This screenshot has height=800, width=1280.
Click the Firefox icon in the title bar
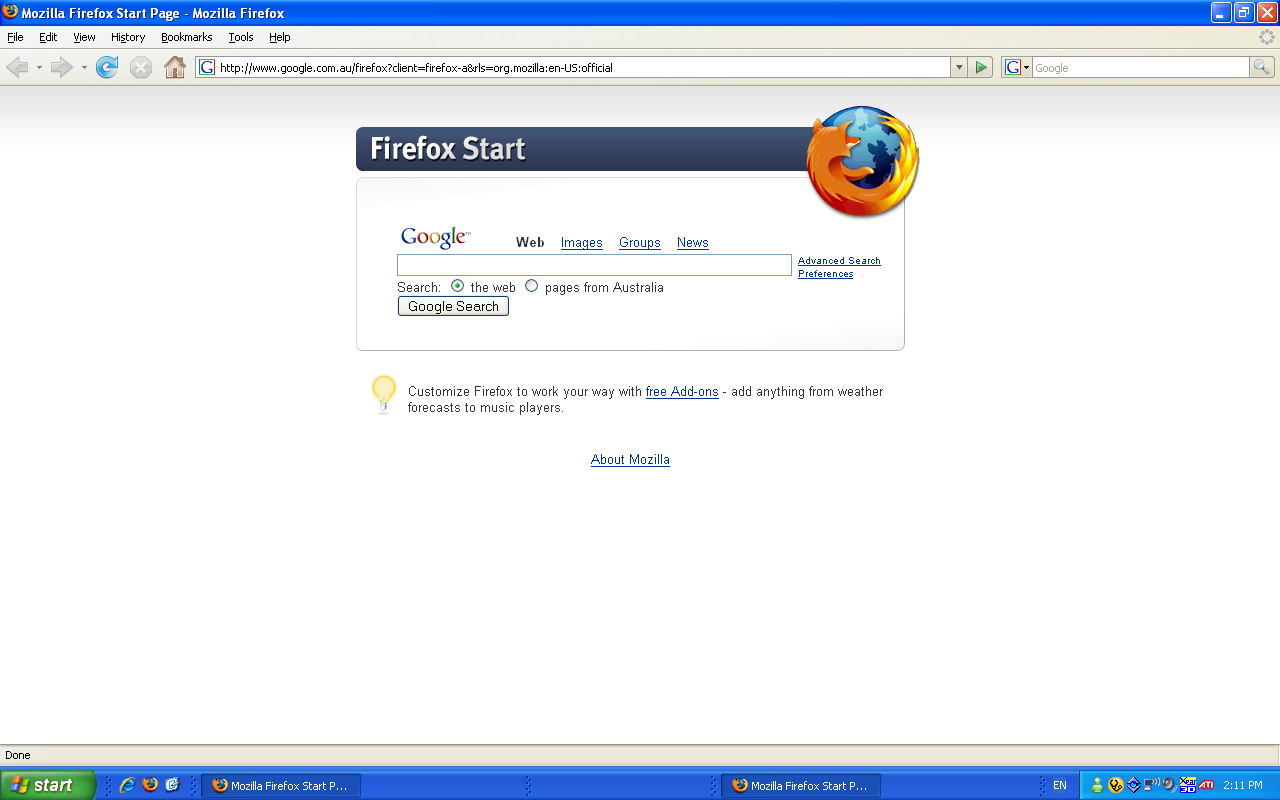click(11, 12)
